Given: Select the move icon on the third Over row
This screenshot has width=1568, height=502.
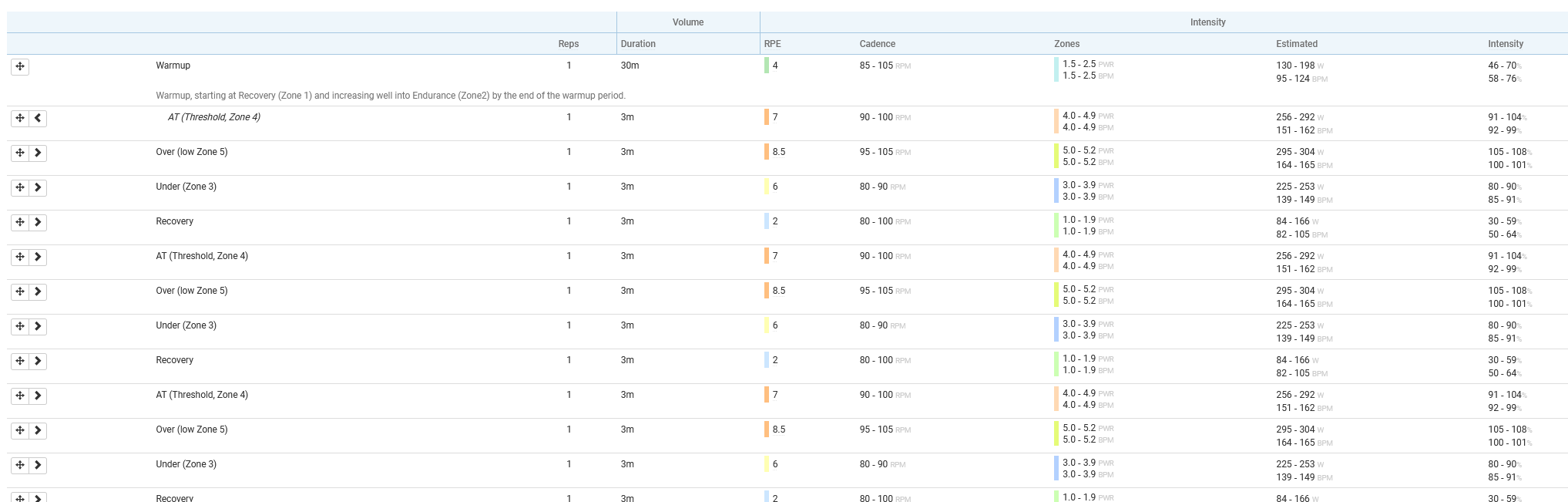Looking at the screenshot, I should [x=20, y=430].
